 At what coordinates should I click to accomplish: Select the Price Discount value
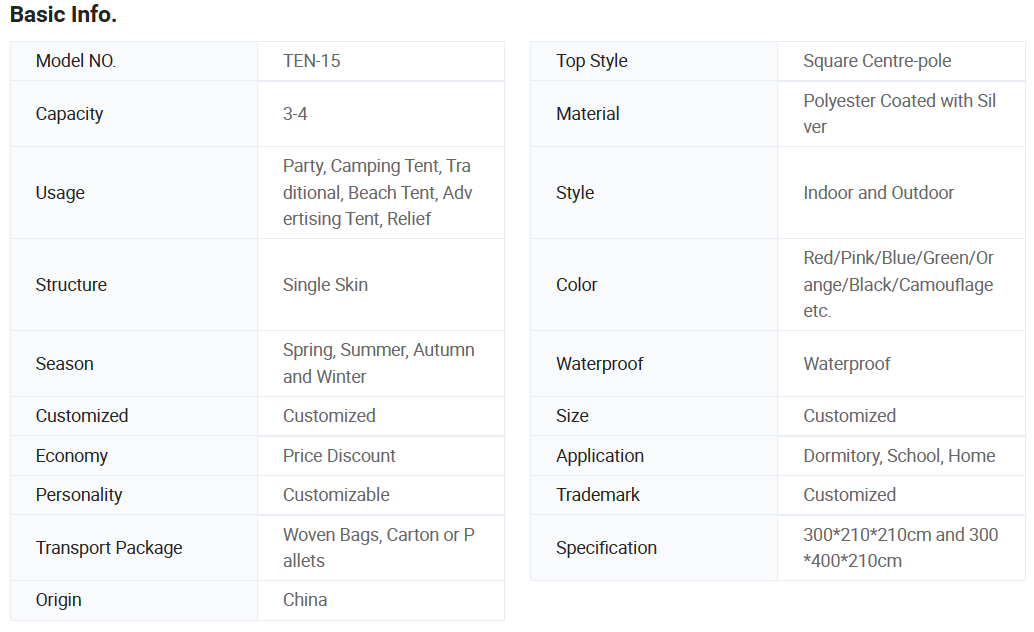pos(339,456)
